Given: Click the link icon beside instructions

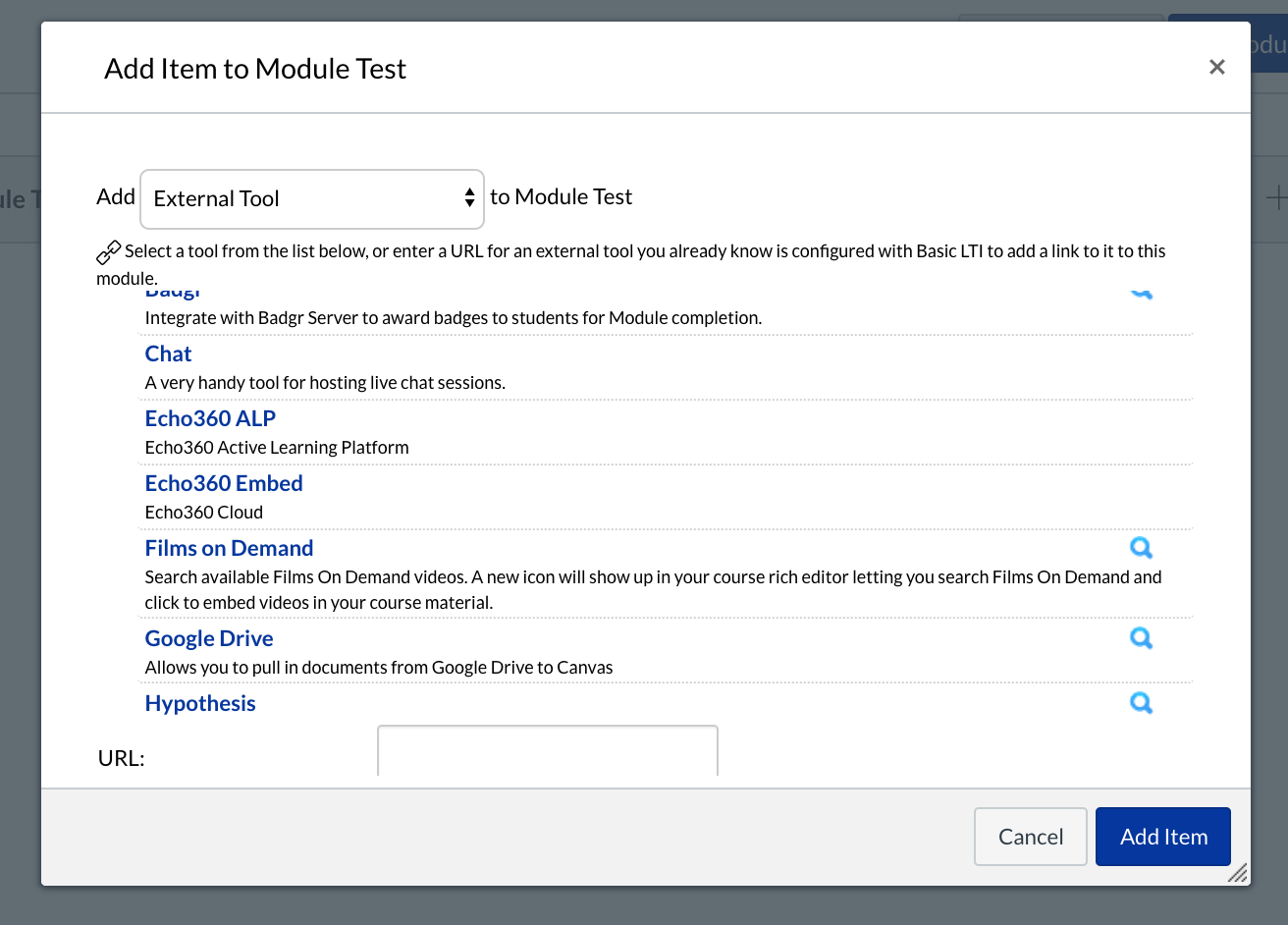Looking at the screenshot, I should (x=108, y=252).
